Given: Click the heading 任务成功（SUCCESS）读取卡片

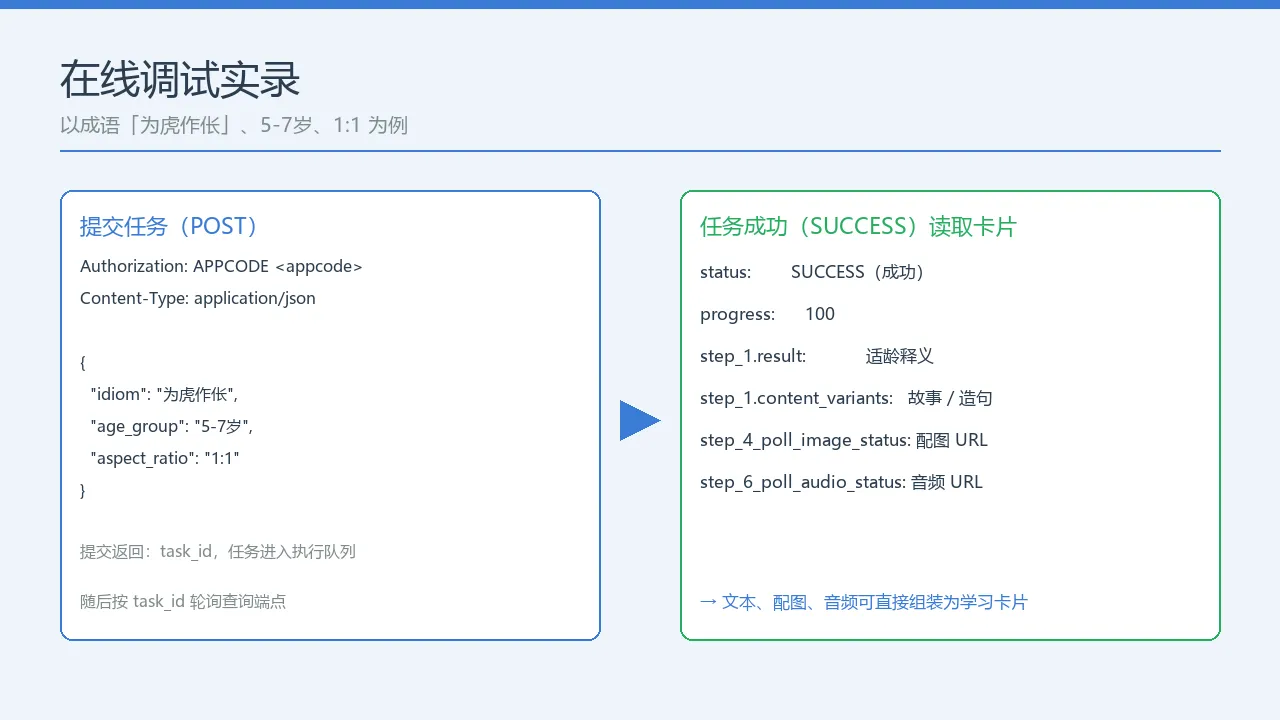Looking at the screenshot, I should pyautogui.click(x=858, y=227).
